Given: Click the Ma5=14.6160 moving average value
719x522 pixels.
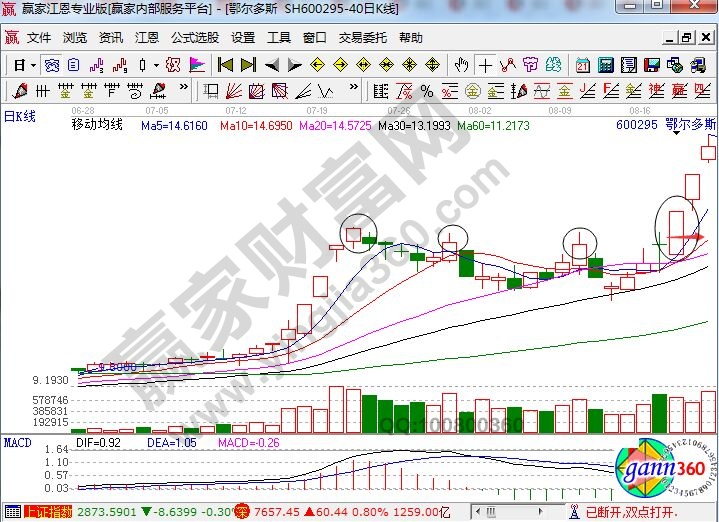Looking at the screenshot, I should tap(174, 126).
